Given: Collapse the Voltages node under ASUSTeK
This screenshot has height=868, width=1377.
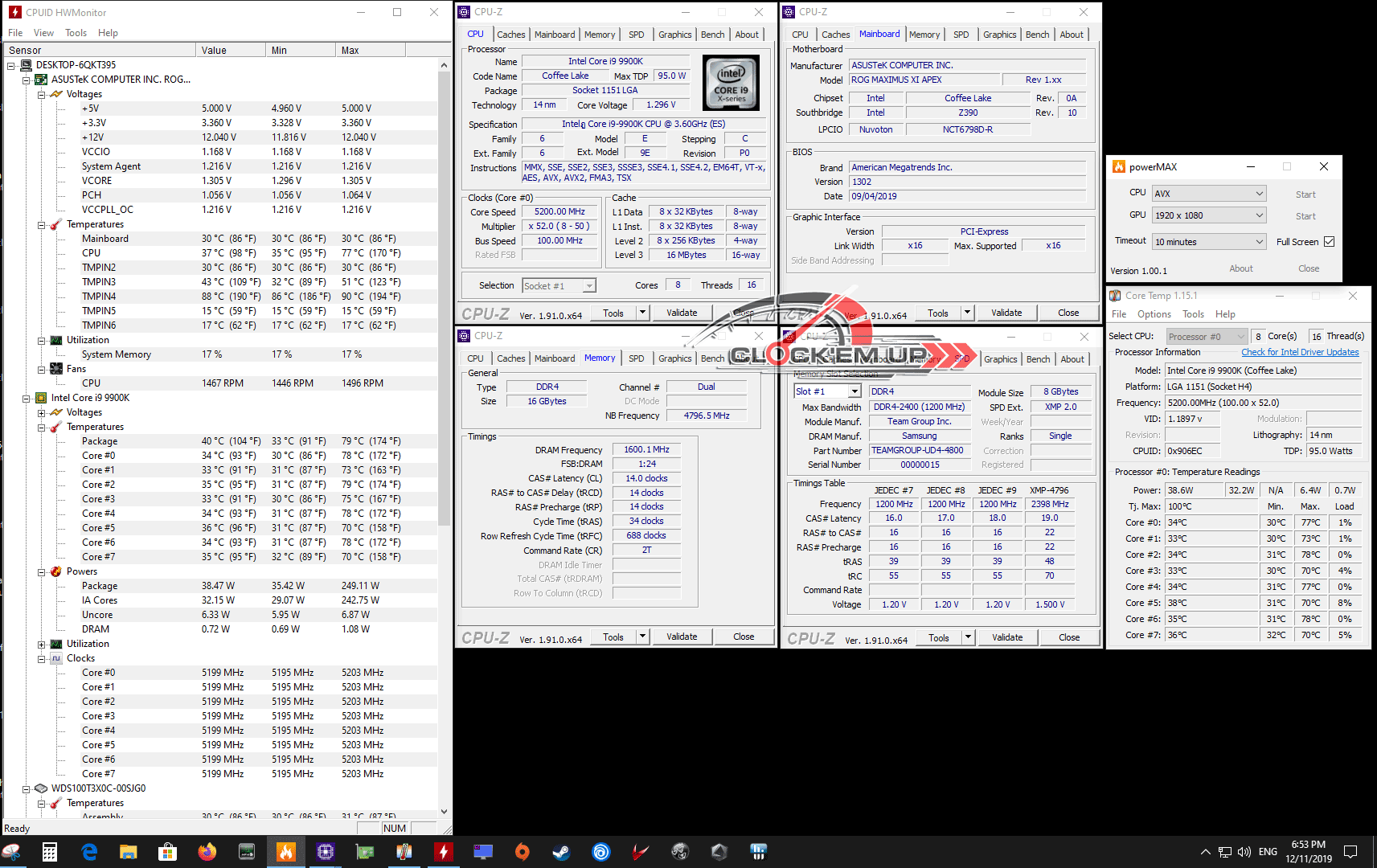Looking at the screenshot, I should 42,94.
